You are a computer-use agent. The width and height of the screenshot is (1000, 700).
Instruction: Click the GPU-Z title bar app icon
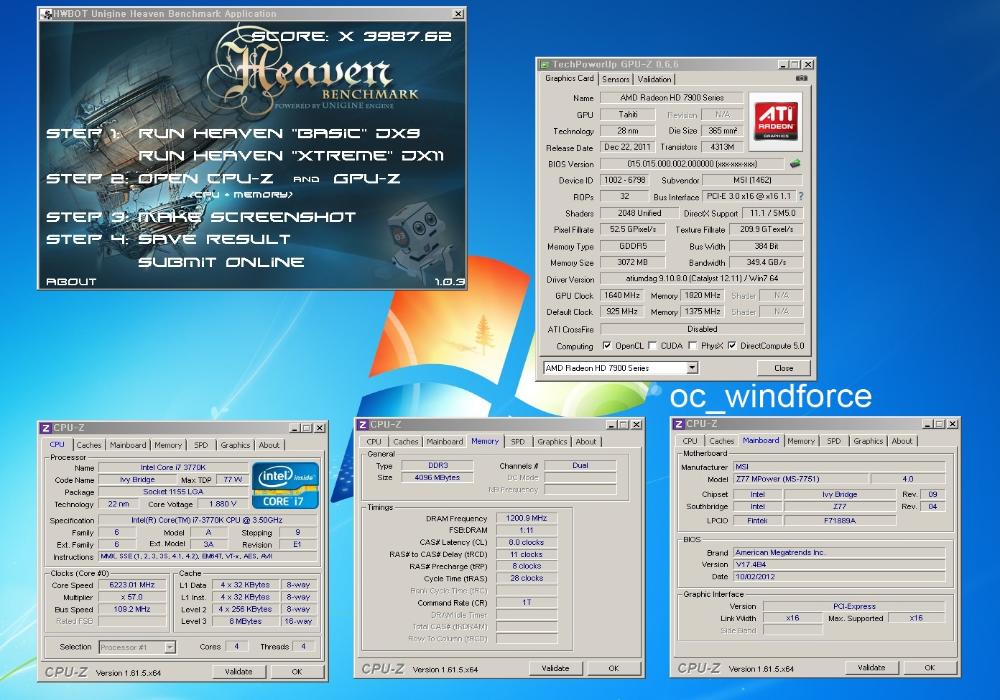[x=545, y=64]
